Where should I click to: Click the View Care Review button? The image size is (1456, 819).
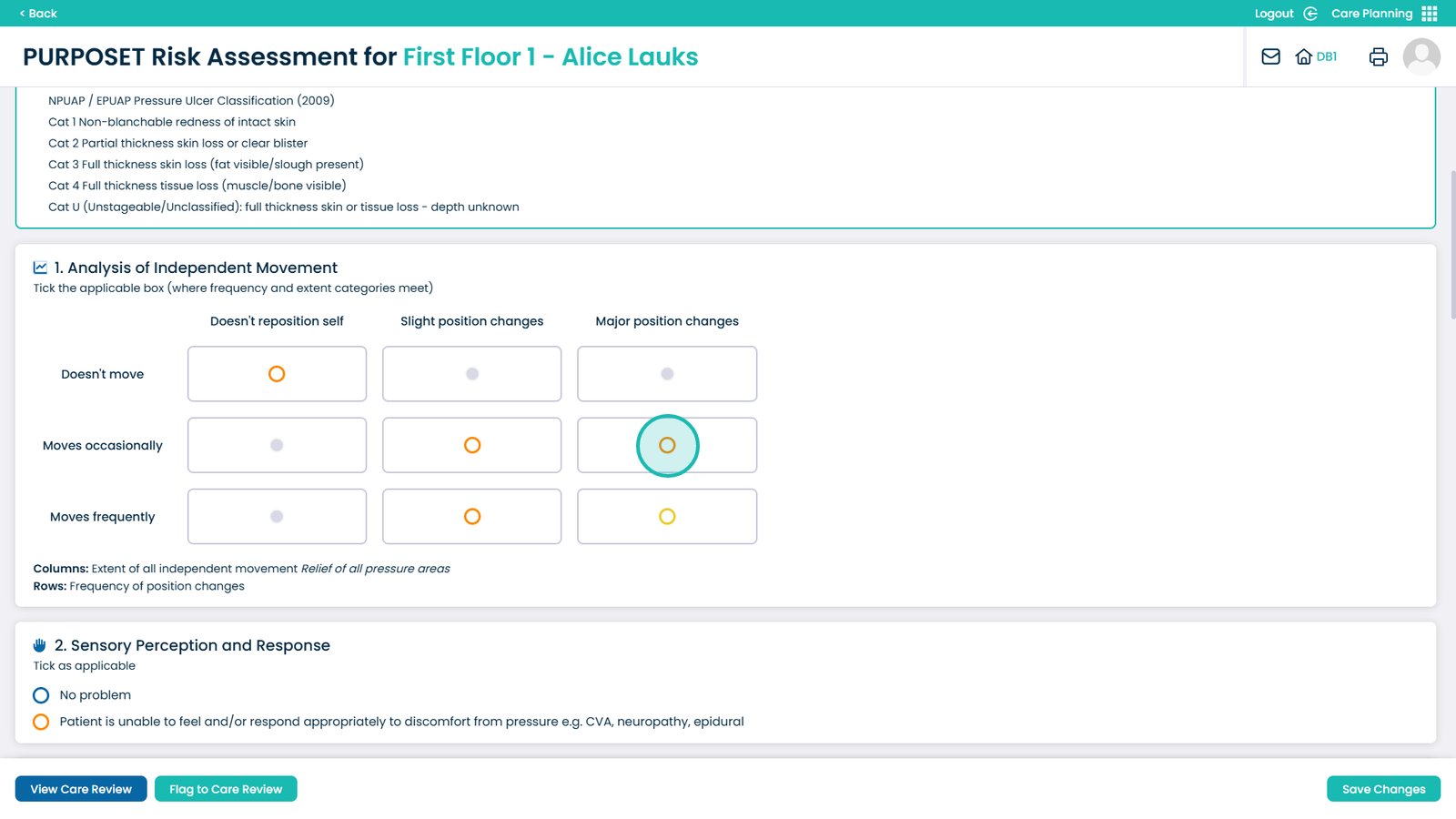(x=81, y=789)
